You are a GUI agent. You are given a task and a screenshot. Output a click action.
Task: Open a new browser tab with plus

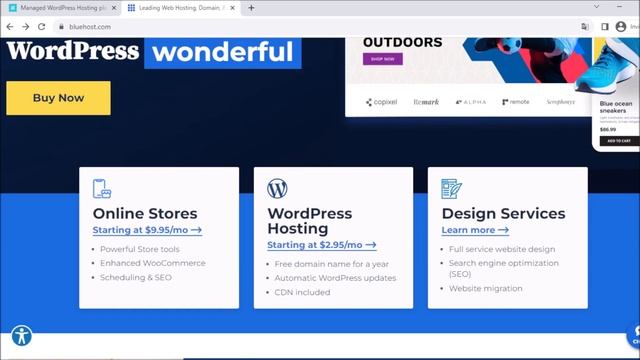tap(251, 8)
